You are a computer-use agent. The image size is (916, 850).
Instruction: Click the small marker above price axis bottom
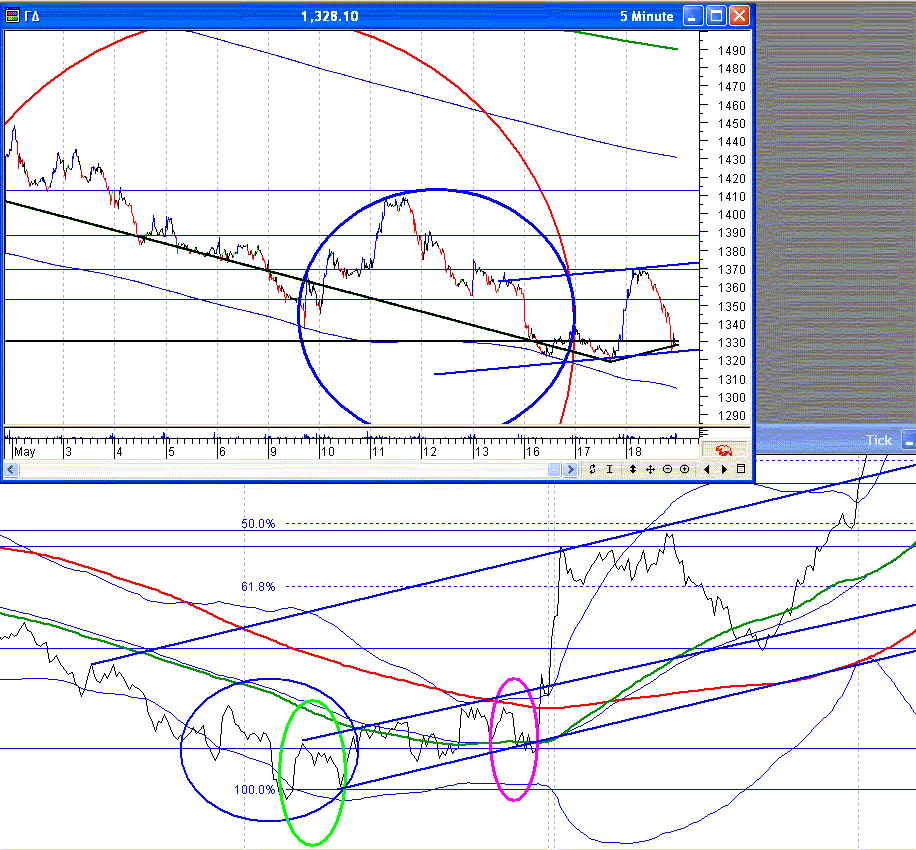click(703, 433)
